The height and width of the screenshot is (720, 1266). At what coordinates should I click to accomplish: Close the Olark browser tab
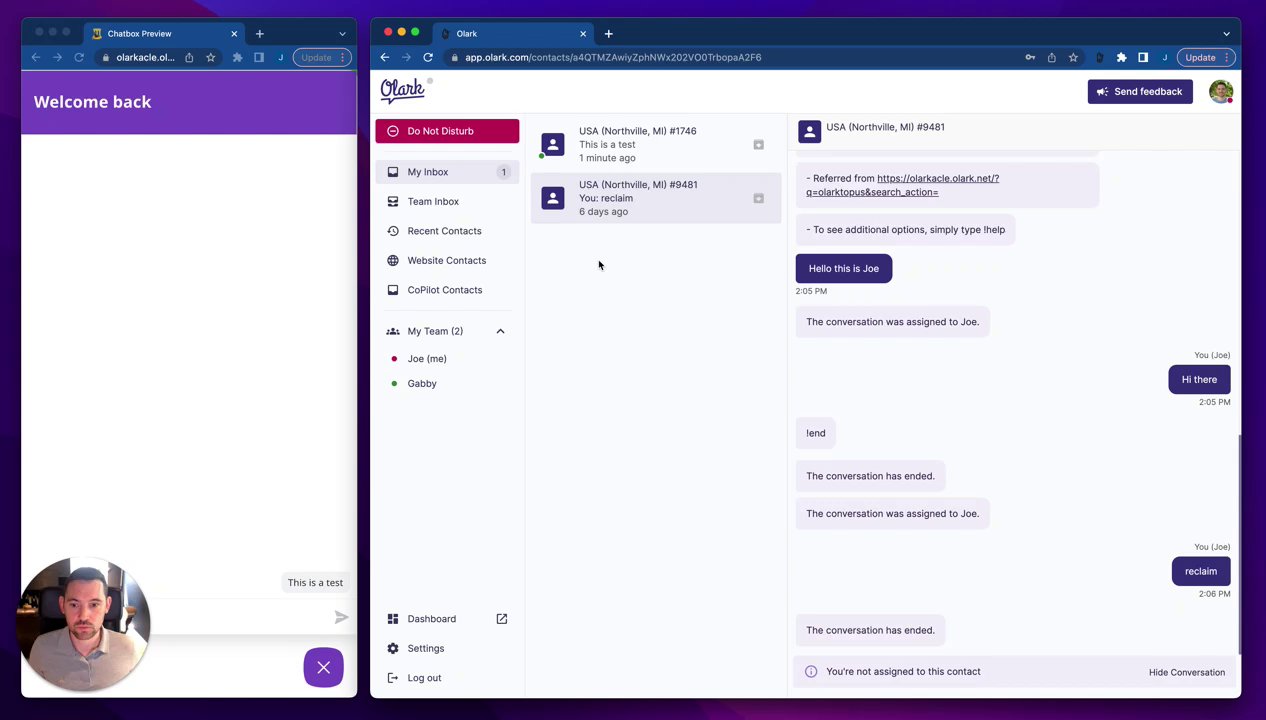tap(583, 33)
